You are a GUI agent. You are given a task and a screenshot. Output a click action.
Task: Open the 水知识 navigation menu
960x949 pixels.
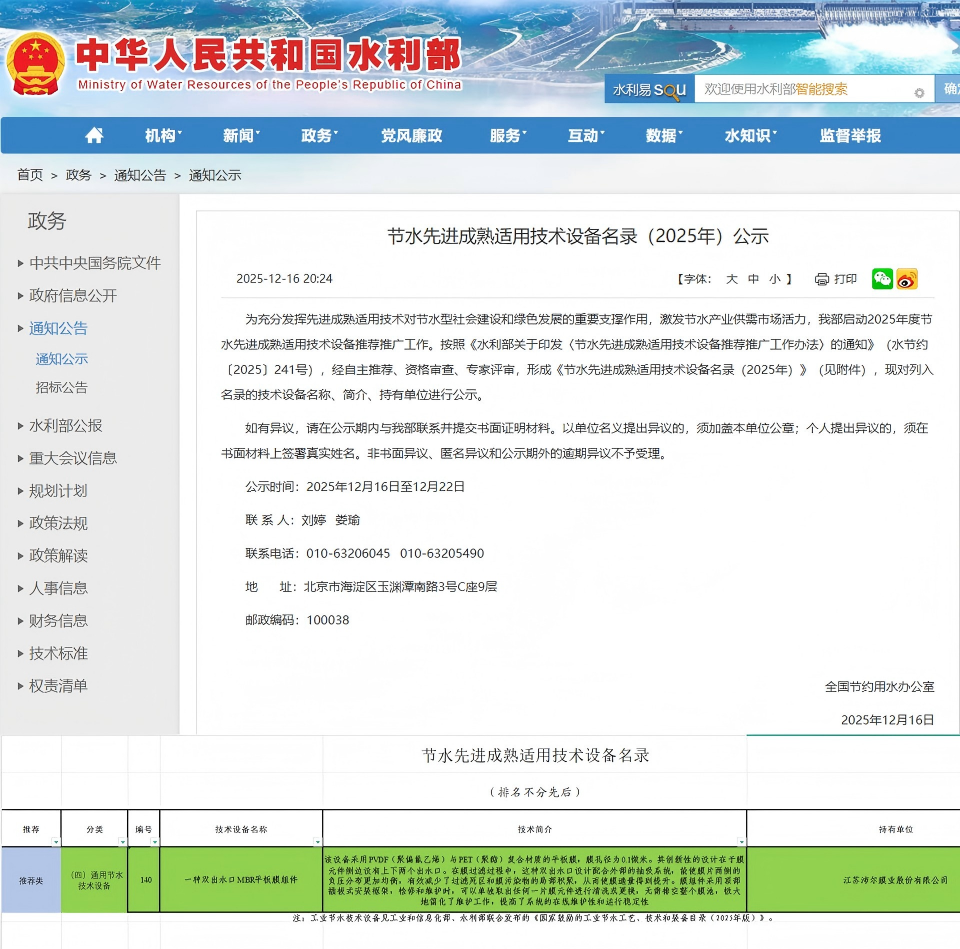point(750,136)
